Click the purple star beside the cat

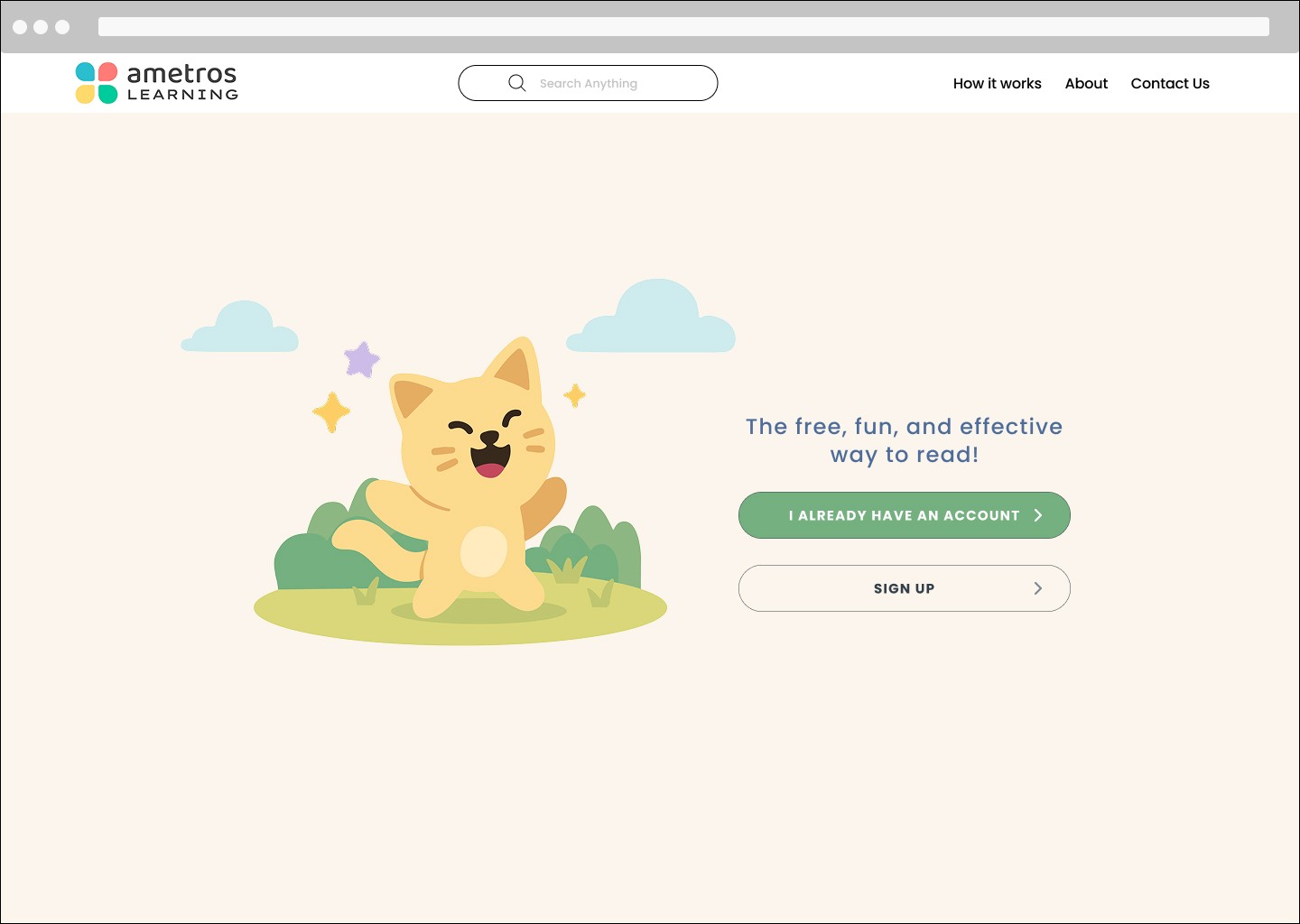pos(362,359)
